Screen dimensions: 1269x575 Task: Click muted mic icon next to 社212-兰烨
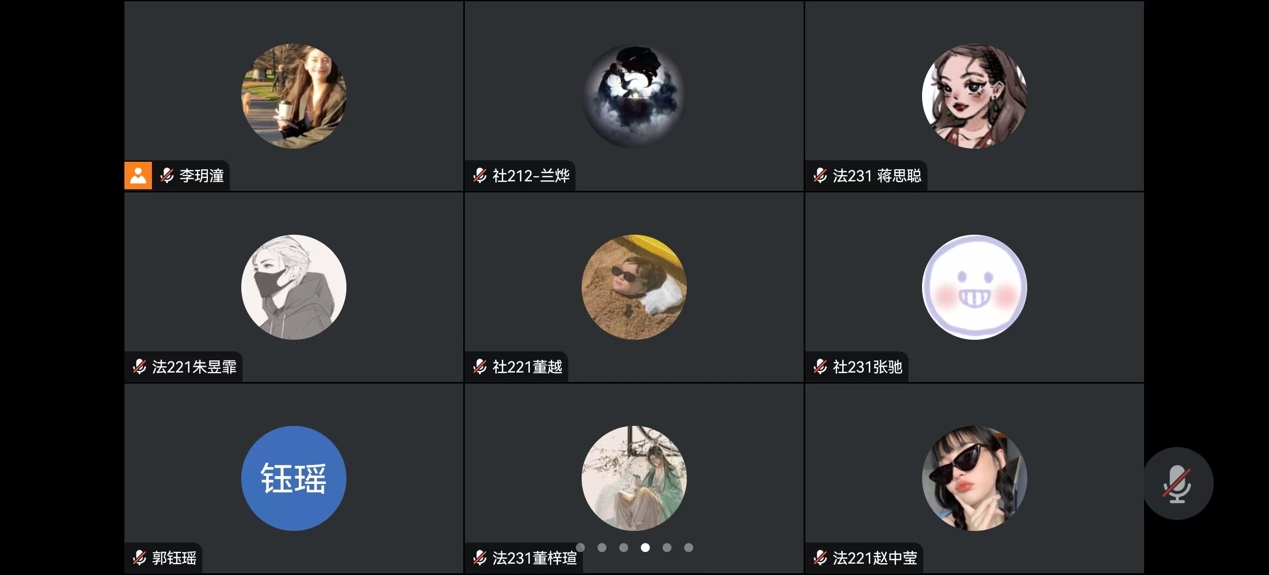point(480,175)
